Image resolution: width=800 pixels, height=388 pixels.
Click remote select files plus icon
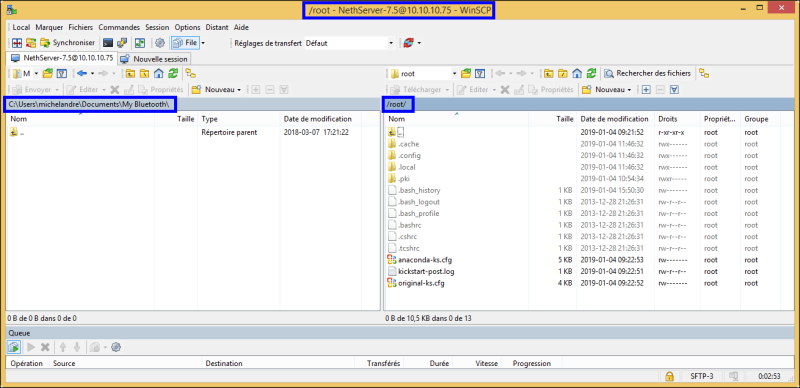(646, 90)
